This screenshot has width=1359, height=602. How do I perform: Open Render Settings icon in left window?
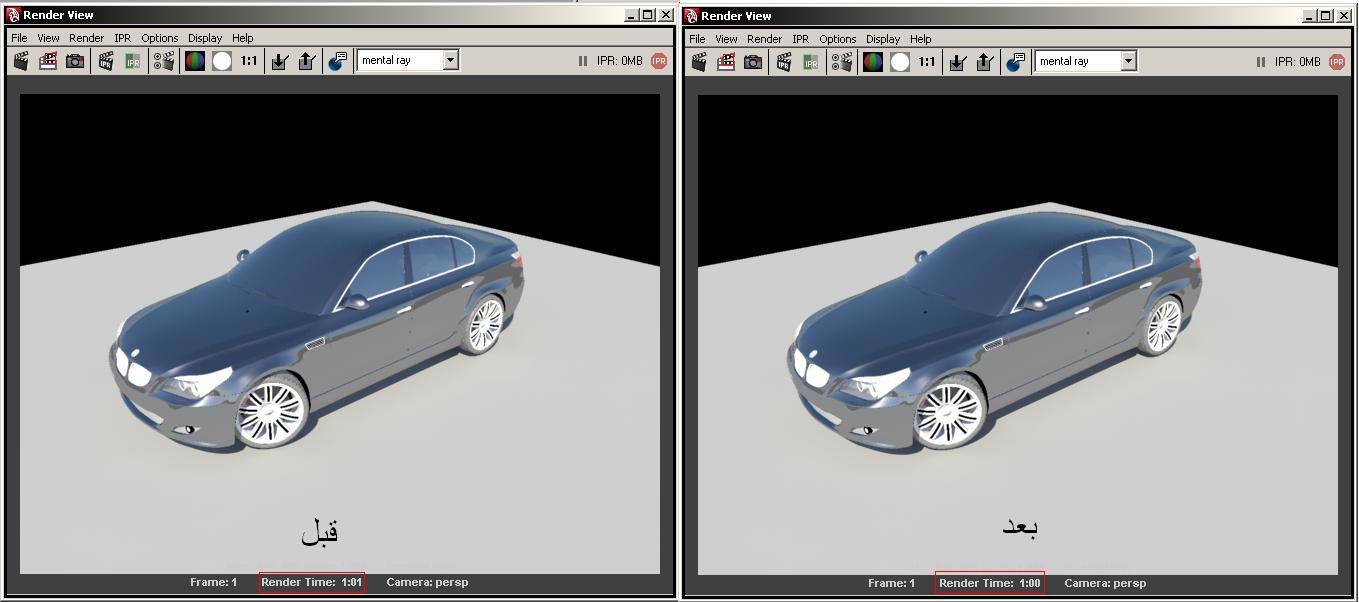point(164,61)
